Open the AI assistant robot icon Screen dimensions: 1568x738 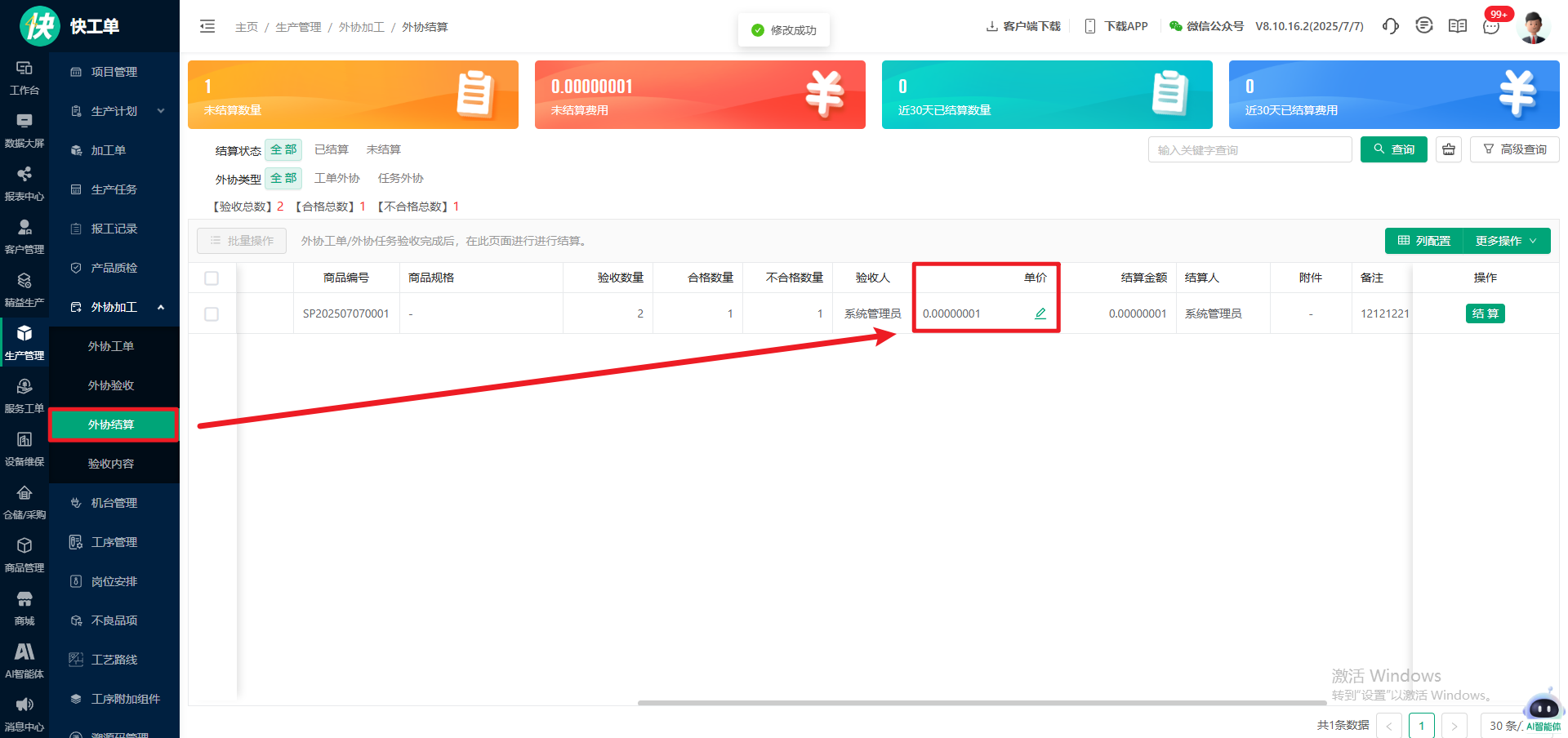pyautogui.click(x=1542, y=707)
